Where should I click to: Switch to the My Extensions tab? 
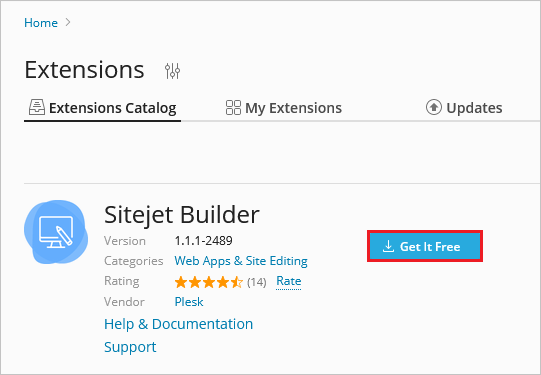coord(284,108)
